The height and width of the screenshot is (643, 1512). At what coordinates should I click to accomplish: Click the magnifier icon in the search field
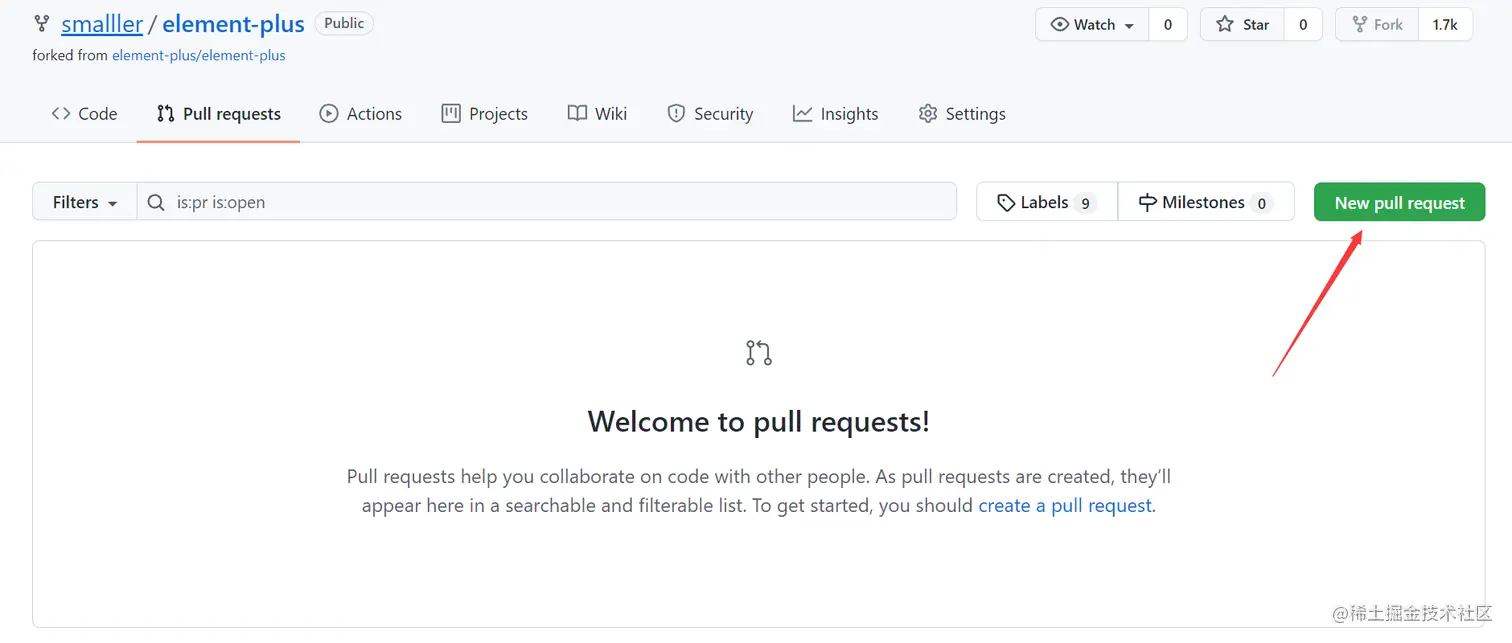pos(156,202)
